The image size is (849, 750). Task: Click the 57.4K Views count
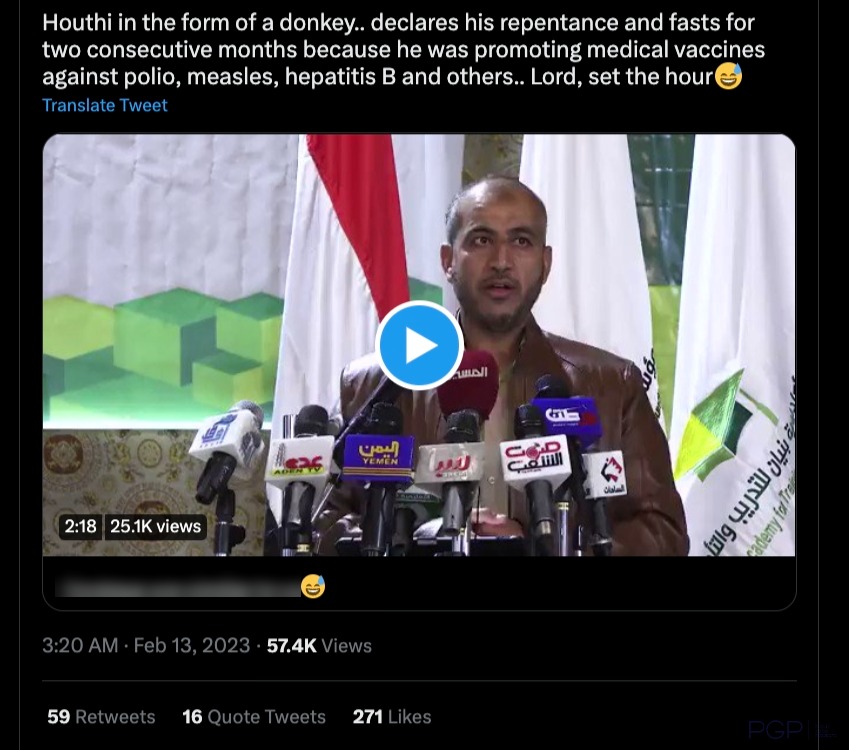click(319, 645)
